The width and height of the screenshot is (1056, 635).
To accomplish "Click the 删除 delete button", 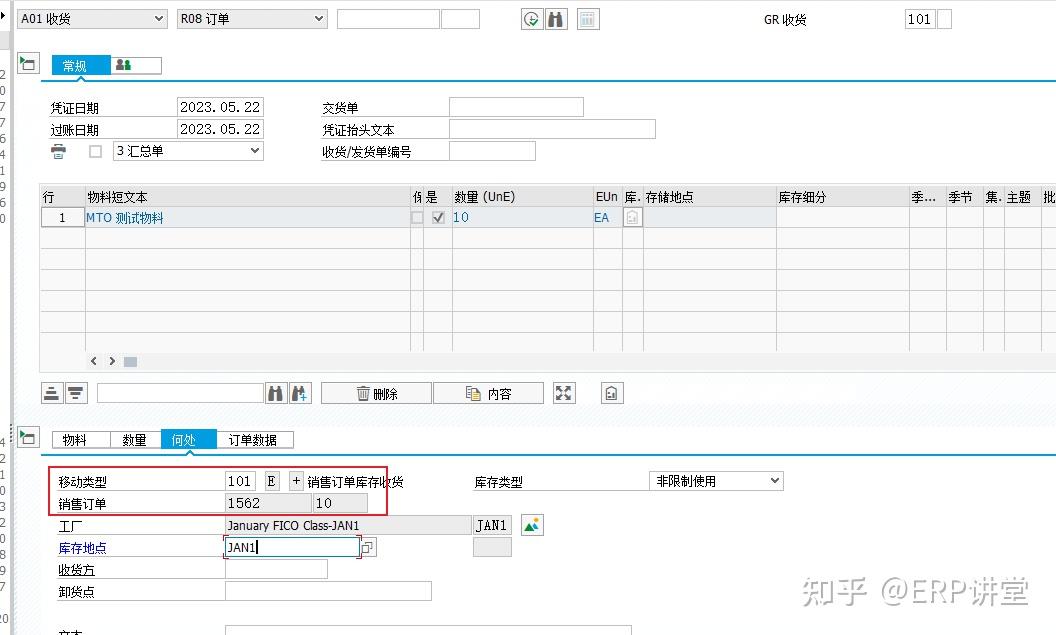I will (x=375, y=392).
